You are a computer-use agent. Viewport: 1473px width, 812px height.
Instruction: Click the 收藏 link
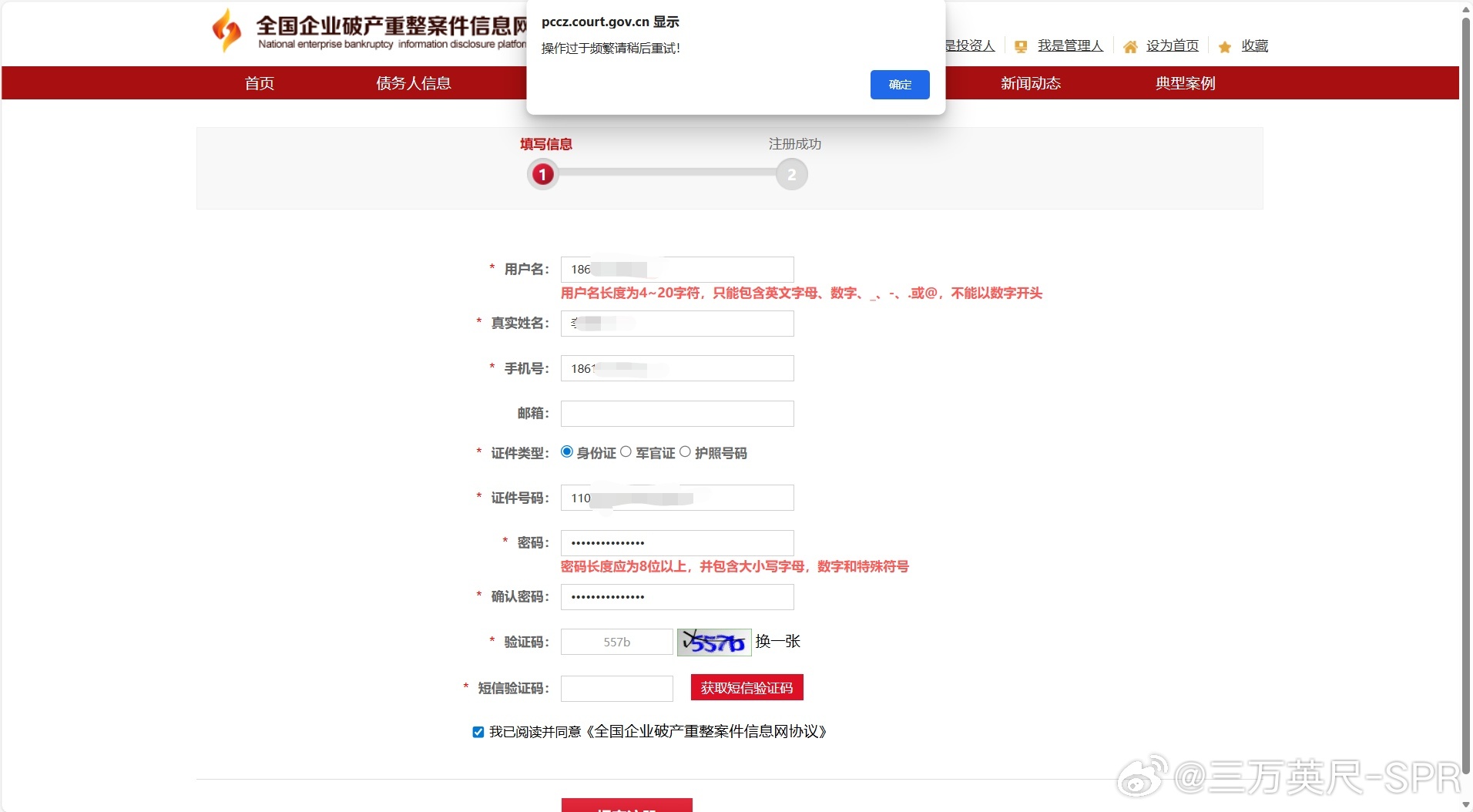(1255, 46)
